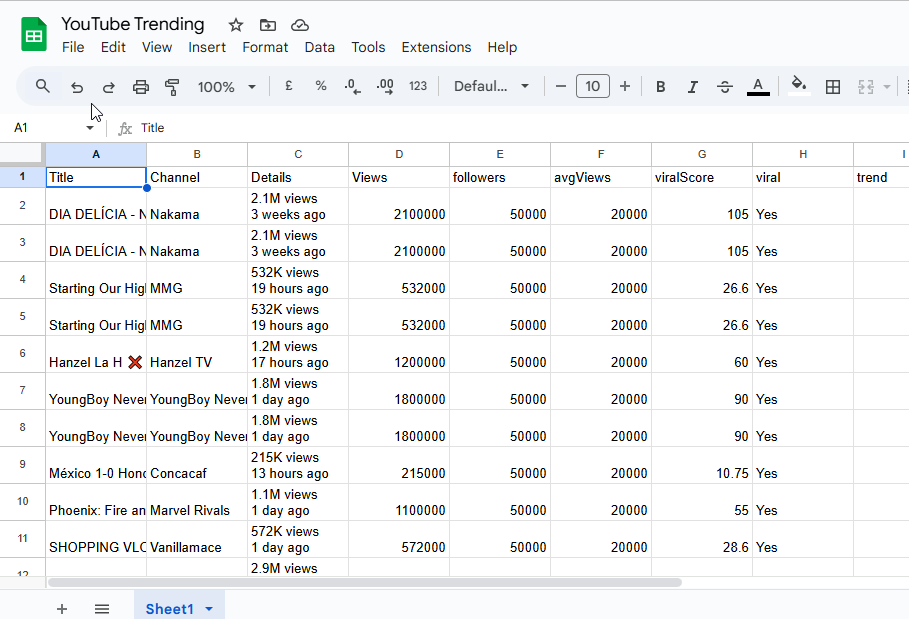Select column A header

96,154
